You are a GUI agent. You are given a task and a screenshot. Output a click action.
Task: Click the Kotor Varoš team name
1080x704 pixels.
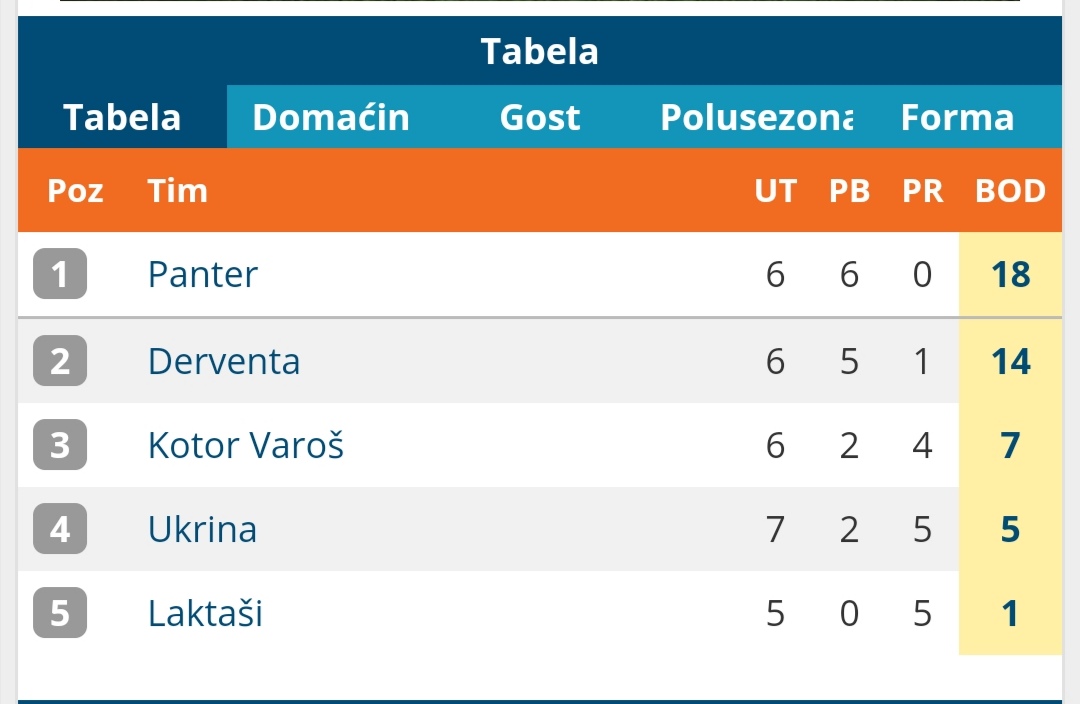click(246, 445)
